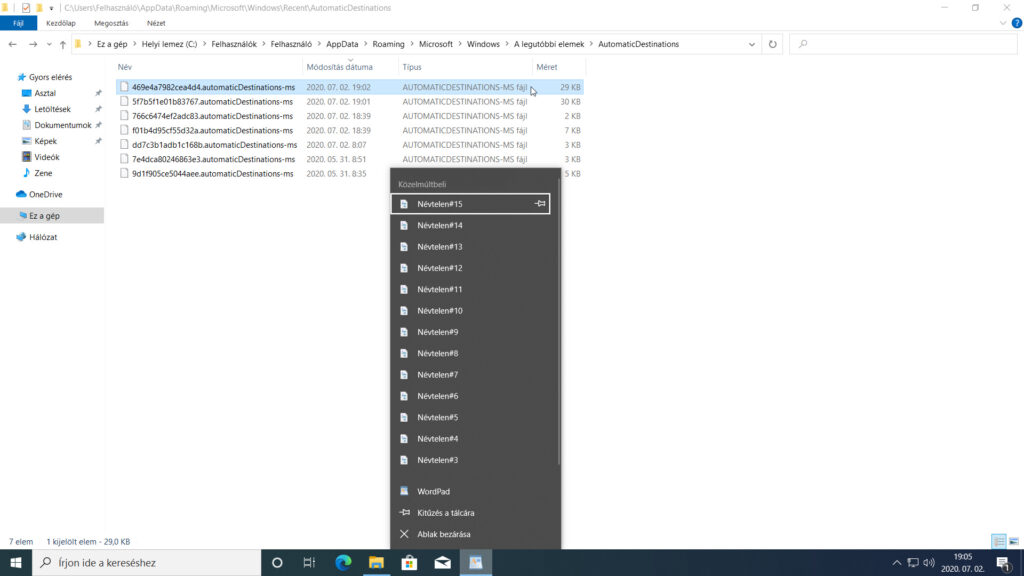Select file 5f7b5f1e01b83767.automaticDestinations-ms

click(212, 102)
